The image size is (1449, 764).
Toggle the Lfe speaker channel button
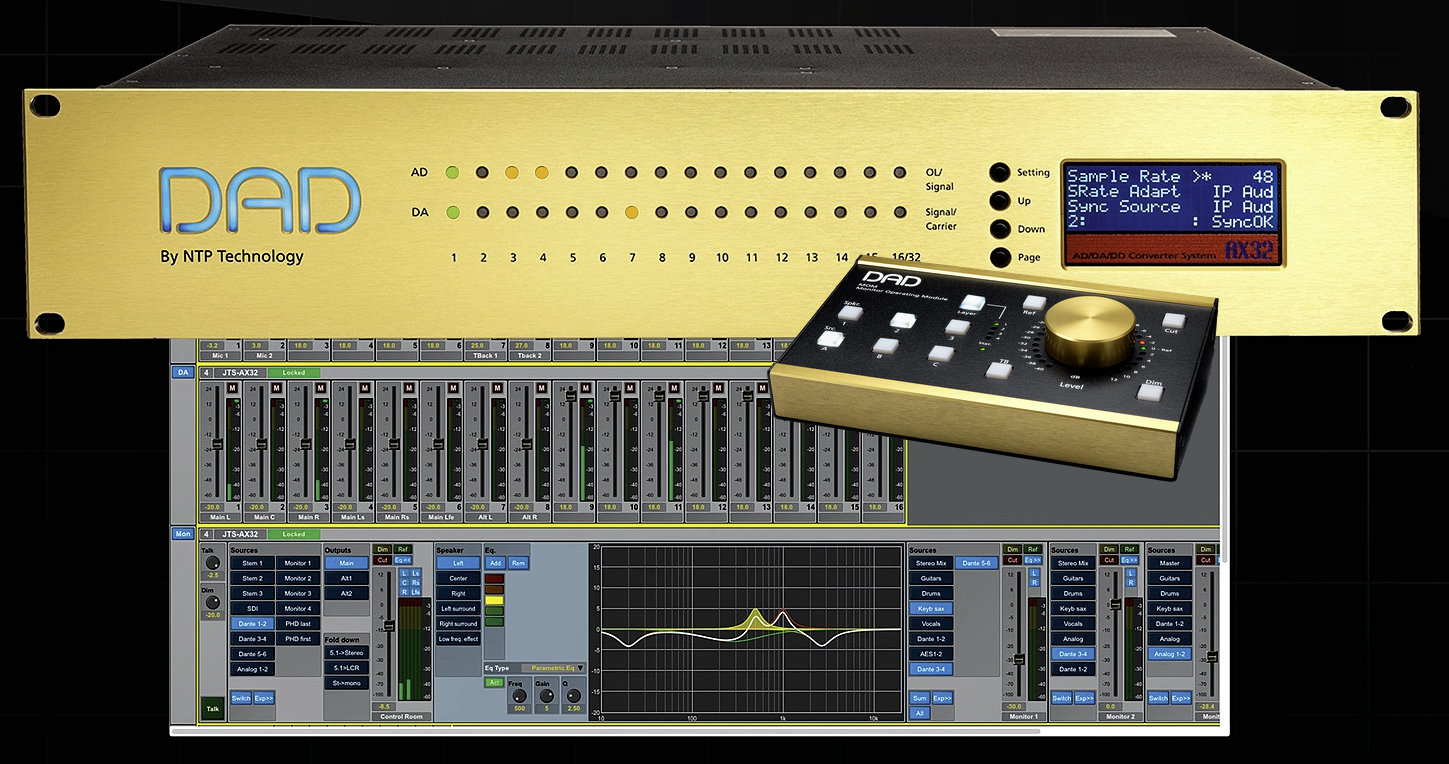[x=415, y=592]
